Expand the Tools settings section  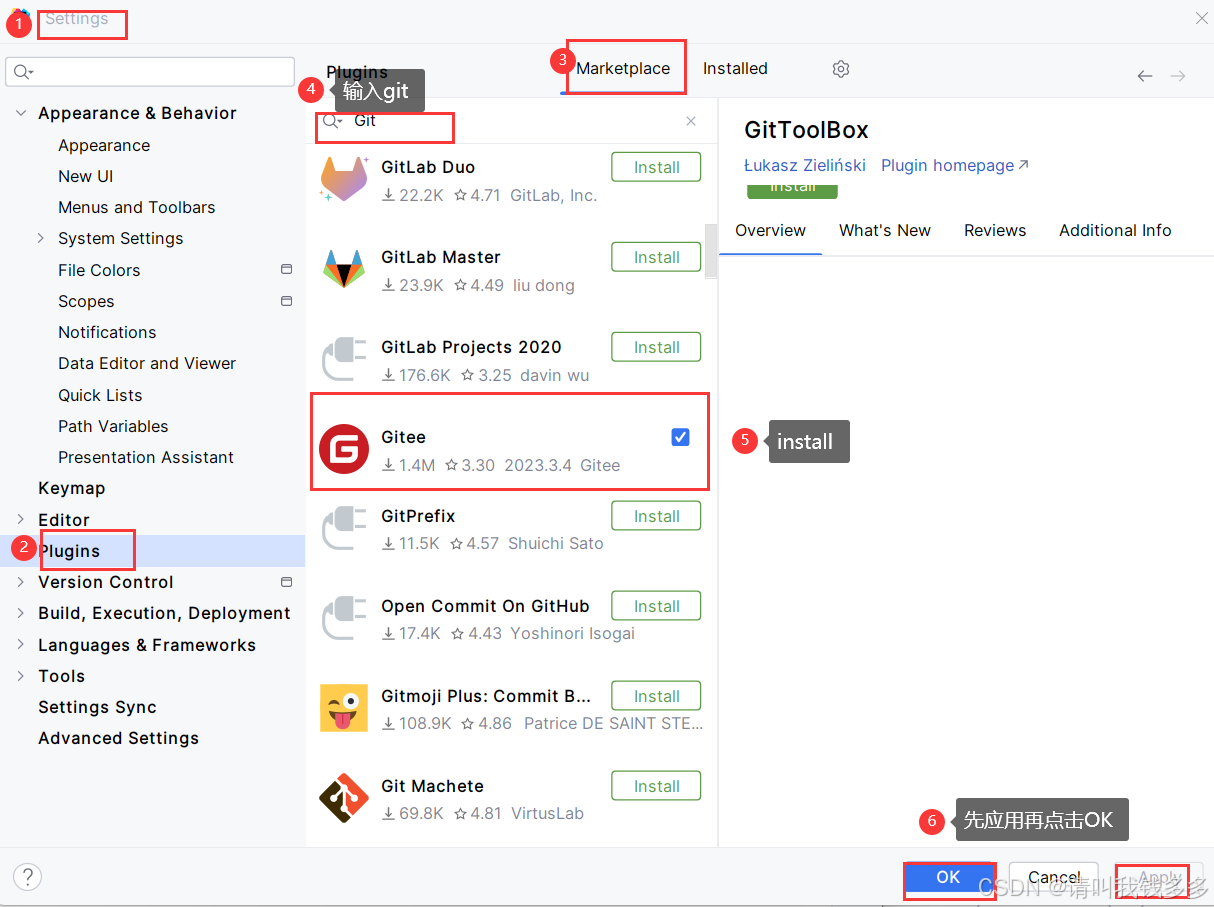(x=21, y=676)
